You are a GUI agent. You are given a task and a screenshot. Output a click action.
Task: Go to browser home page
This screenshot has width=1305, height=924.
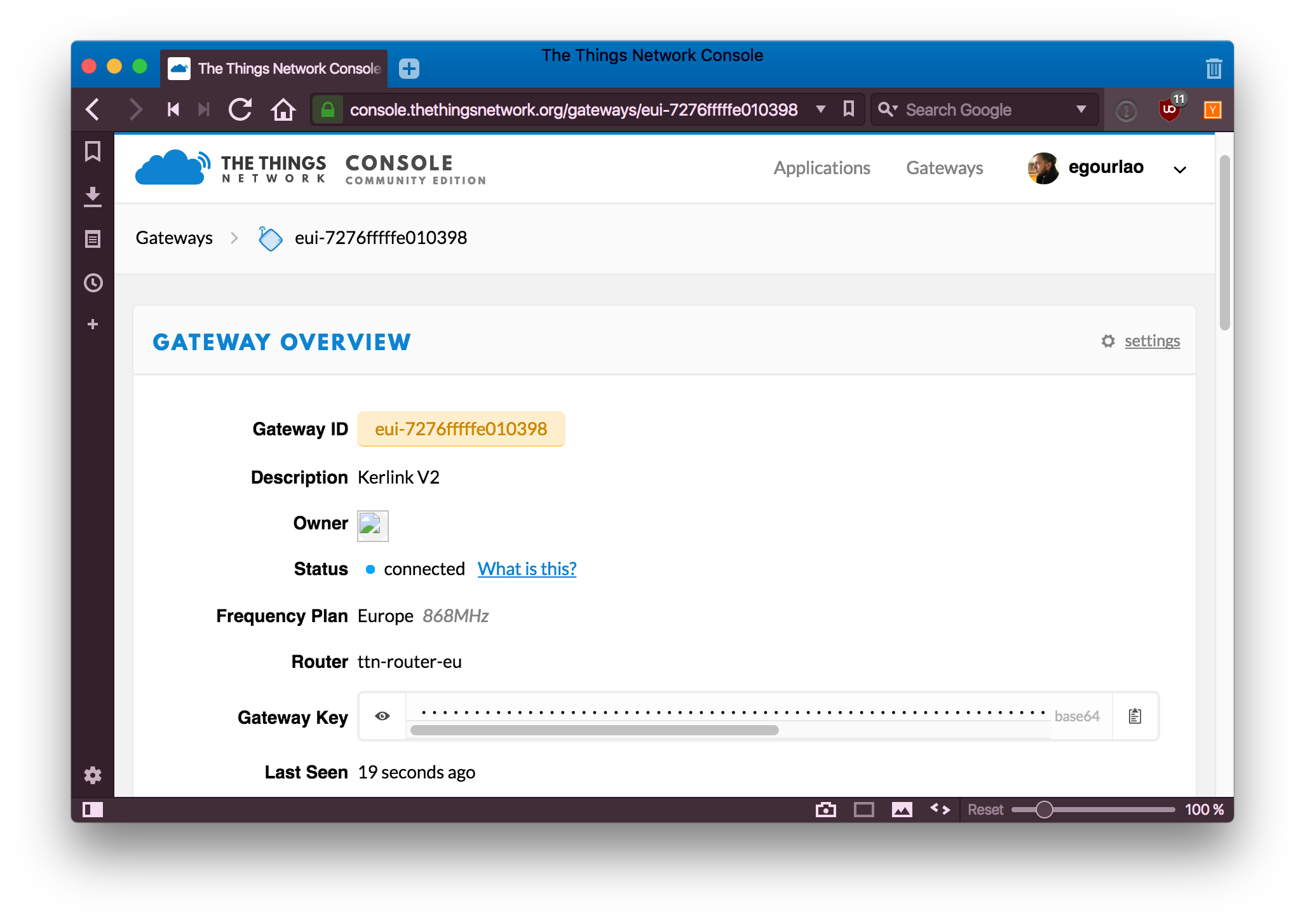click(x=283, y=109)
